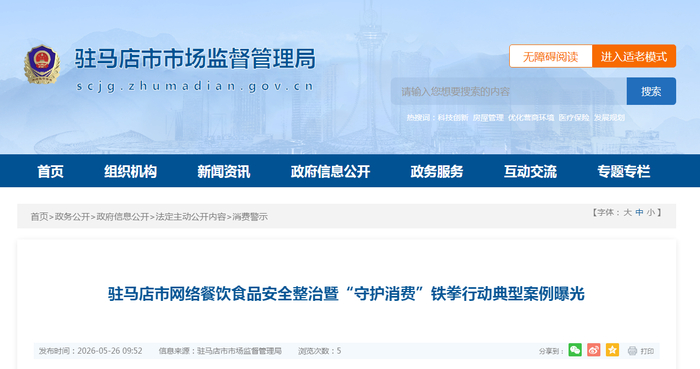The width and height of the screenshot is (700, 369).
Task: Switch to 进入适老模式 elder mode
Action: coord(634,56)
